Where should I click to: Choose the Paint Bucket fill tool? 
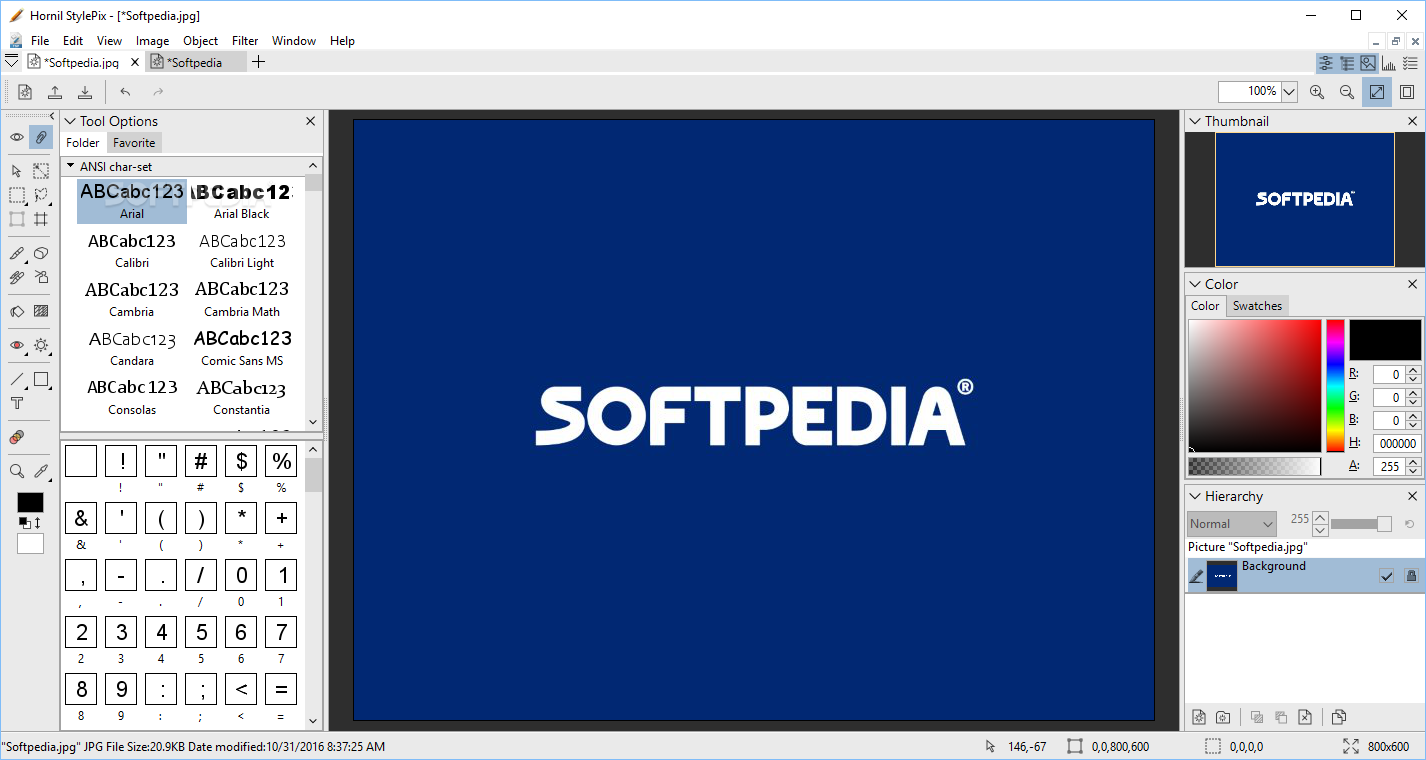click(x=17, y=311)
